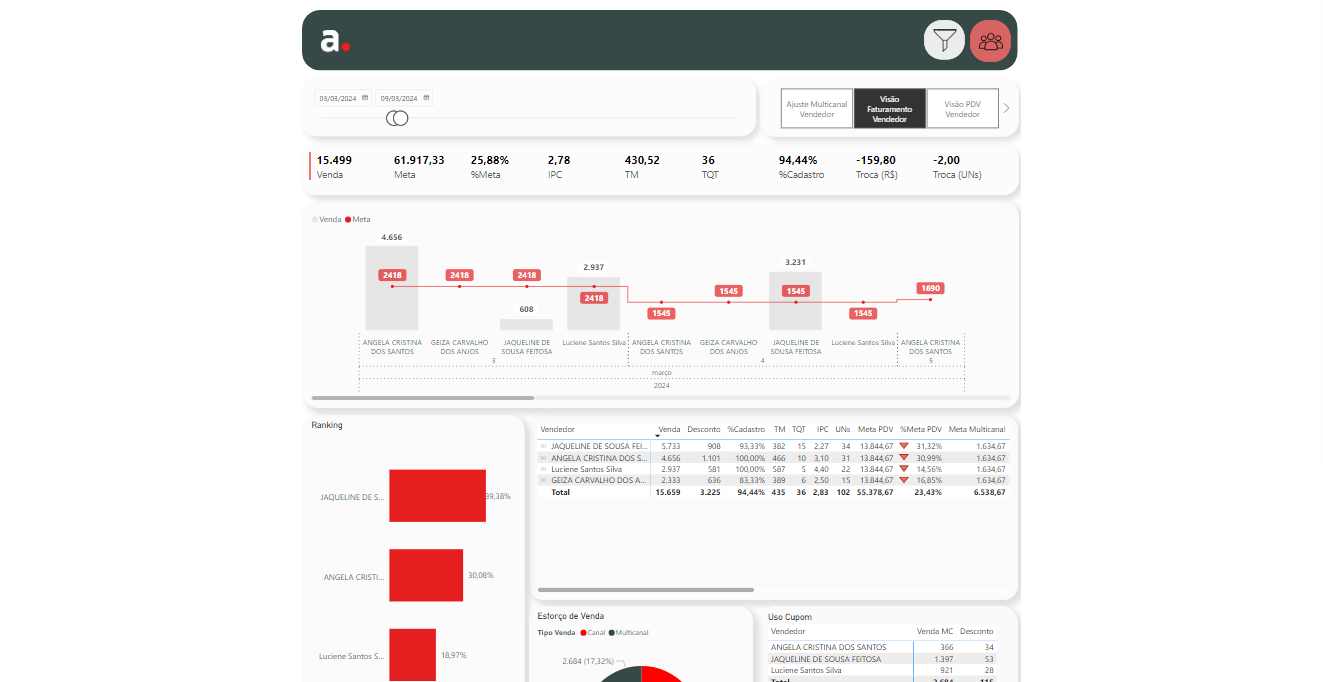Expand the JAQUELINE DE SOUSA FEI... table row
1323x682 pixels.
pos(543,446)
